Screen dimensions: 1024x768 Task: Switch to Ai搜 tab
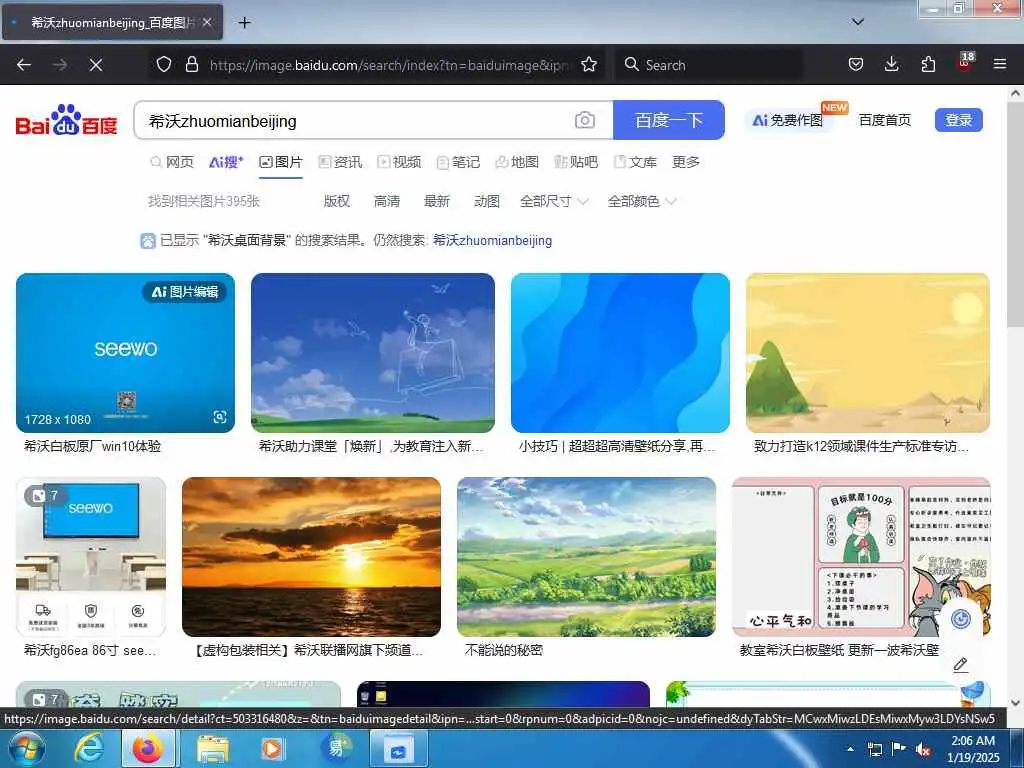pos(226,162)
